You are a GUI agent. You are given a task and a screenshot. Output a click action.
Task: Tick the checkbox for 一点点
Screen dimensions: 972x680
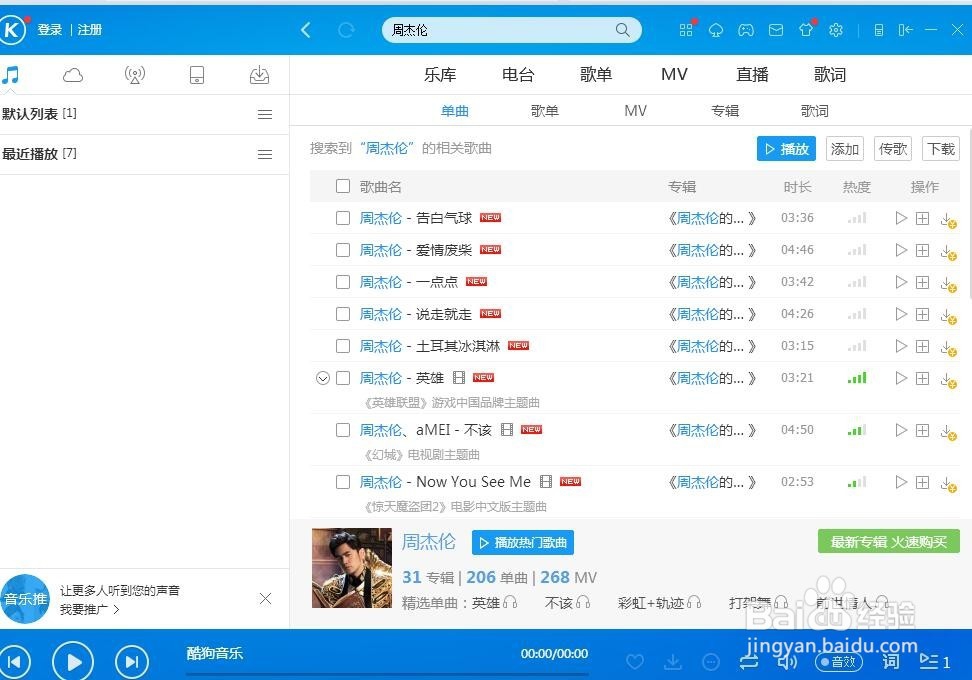343,283
